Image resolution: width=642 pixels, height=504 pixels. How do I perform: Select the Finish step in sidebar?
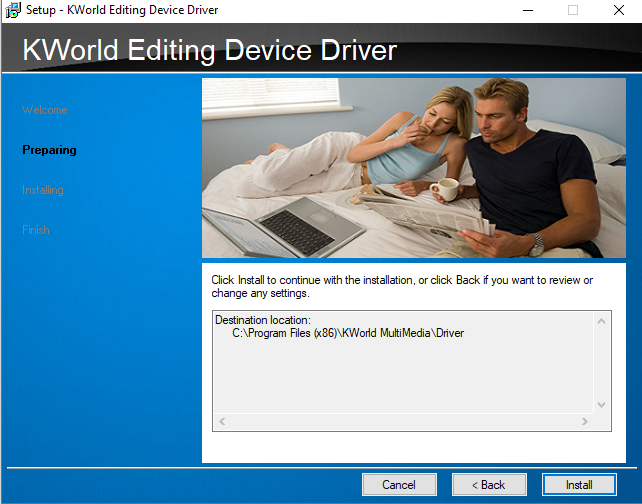click(x=36, y=230)
